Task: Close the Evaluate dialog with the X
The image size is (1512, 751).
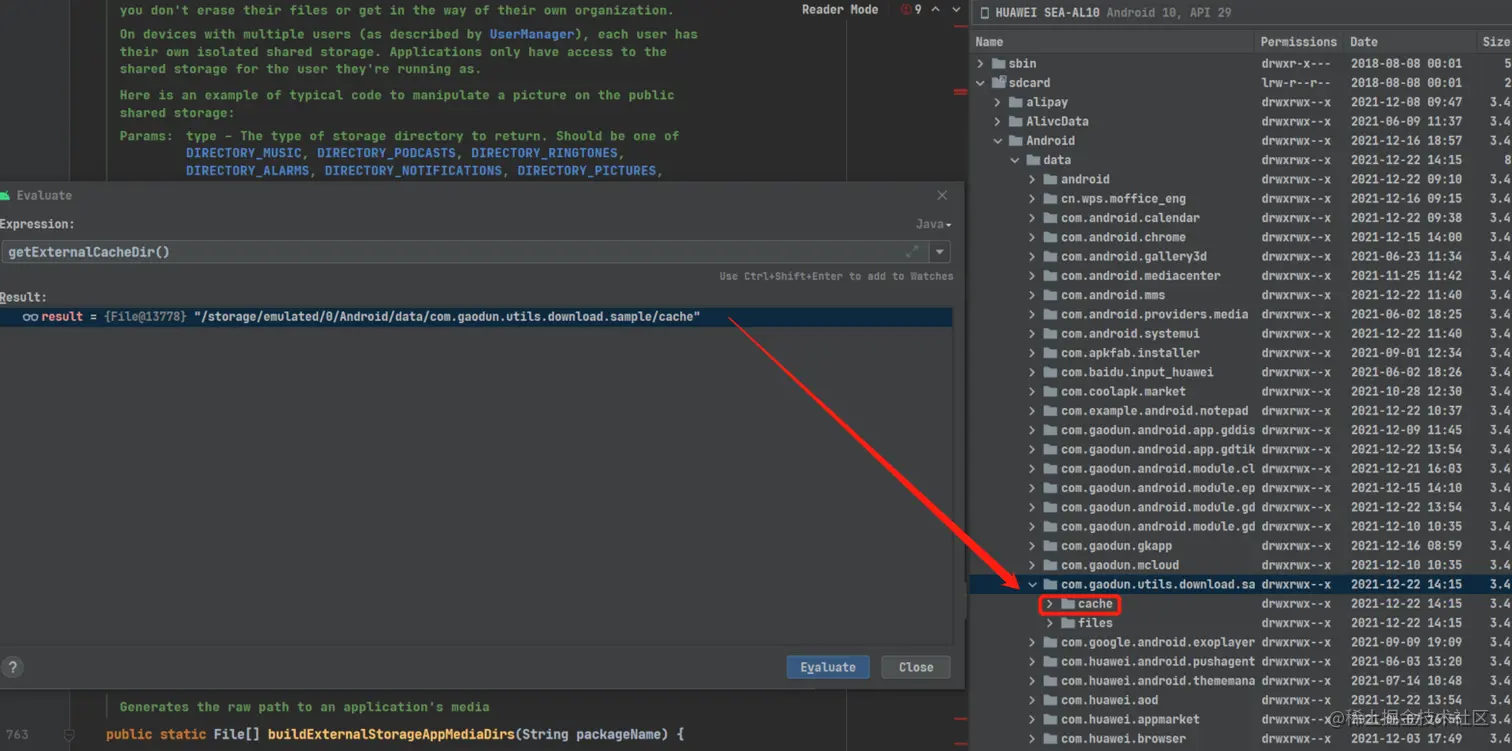Action: click(x=942, y=196)
